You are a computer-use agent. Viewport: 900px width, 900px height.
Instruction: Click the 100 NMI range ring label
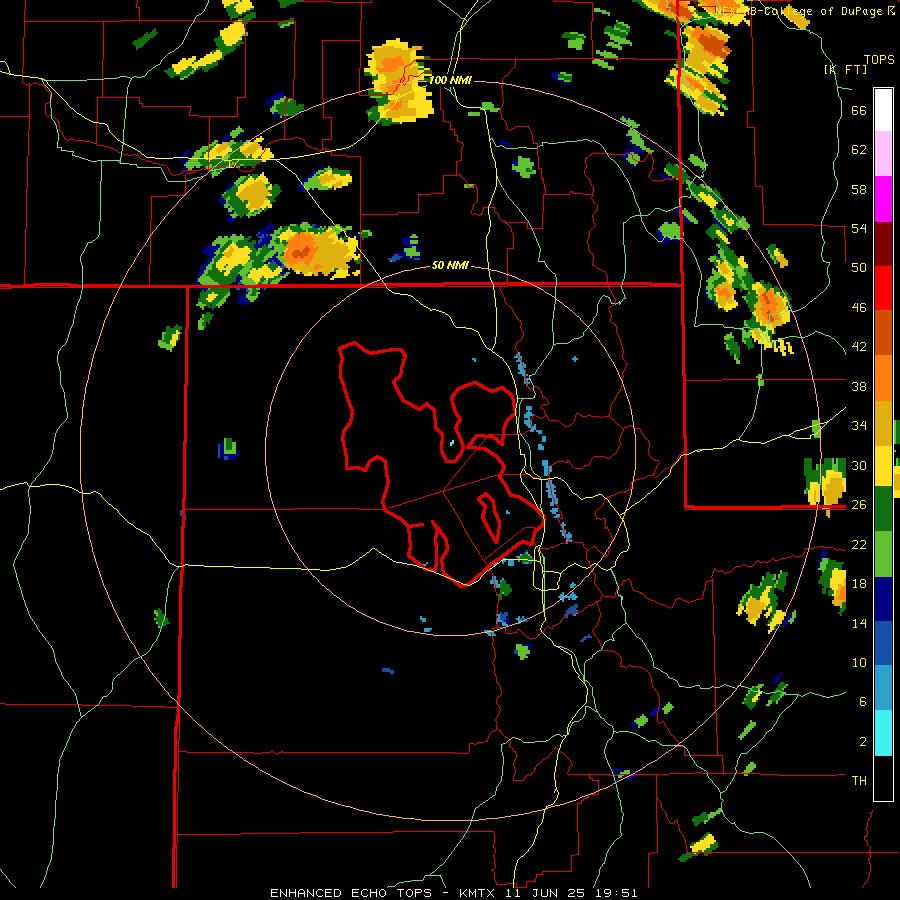(450, 80)
